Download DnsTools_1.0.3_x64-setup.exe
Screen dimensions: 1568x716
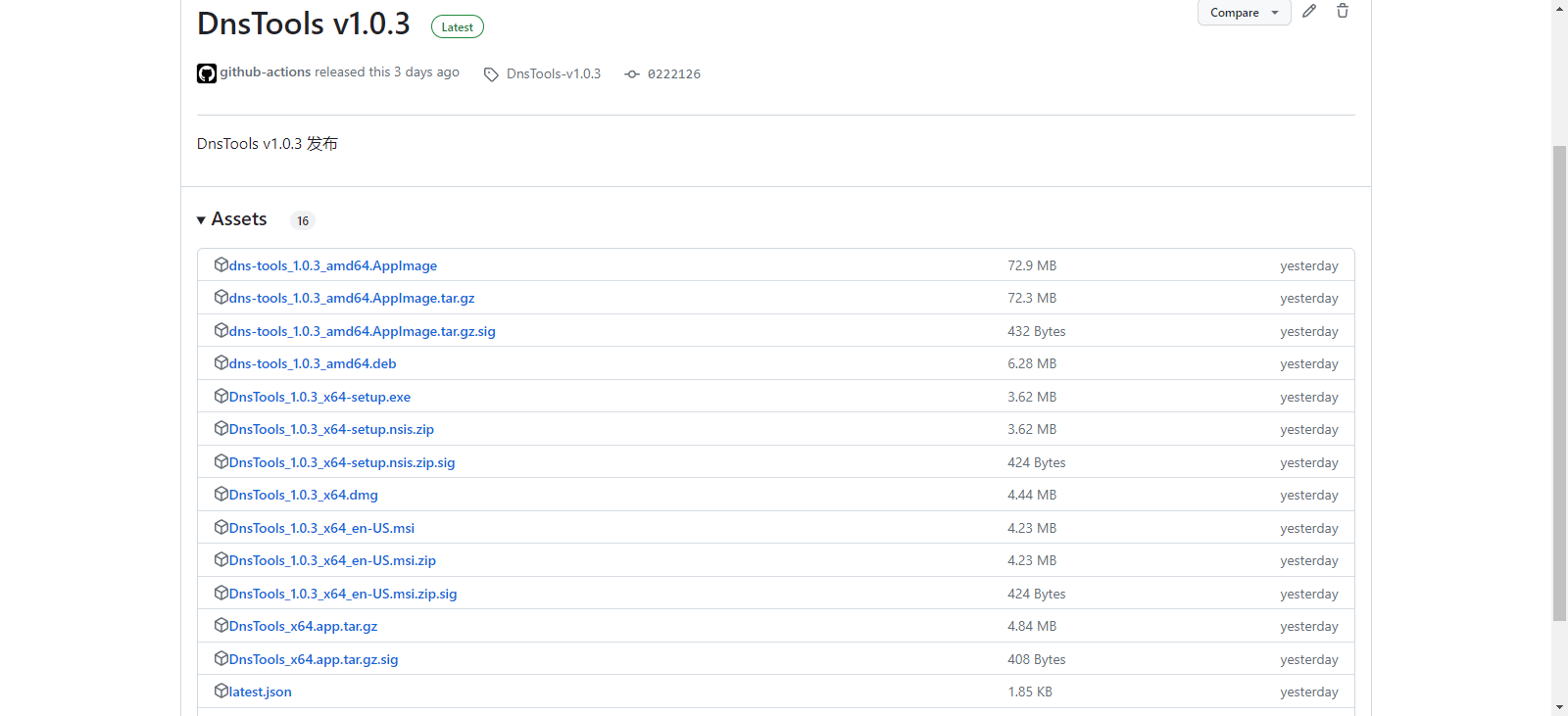[x=319, y=397]
